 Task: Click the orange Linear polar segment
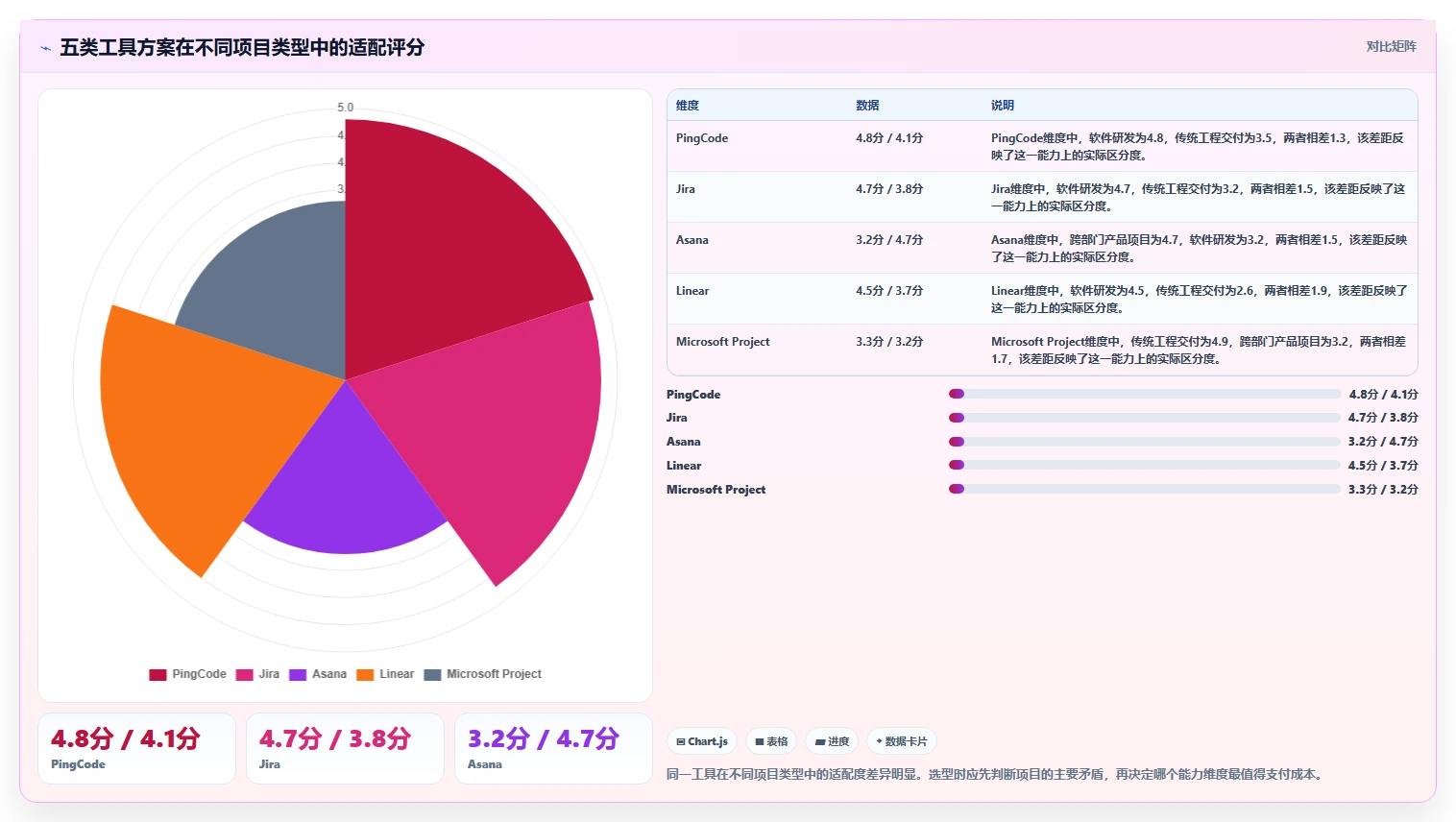(202, 423)
